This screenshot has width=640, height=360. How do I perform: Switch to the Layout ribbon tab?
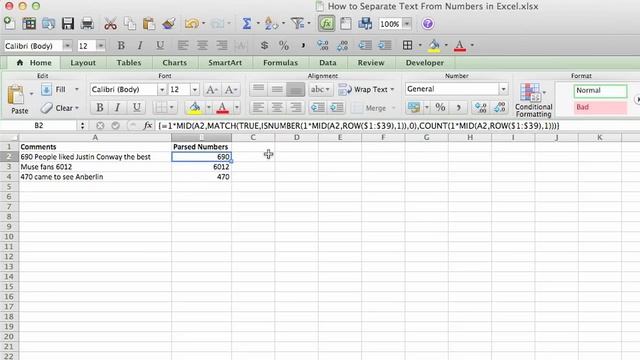point(83,62)
